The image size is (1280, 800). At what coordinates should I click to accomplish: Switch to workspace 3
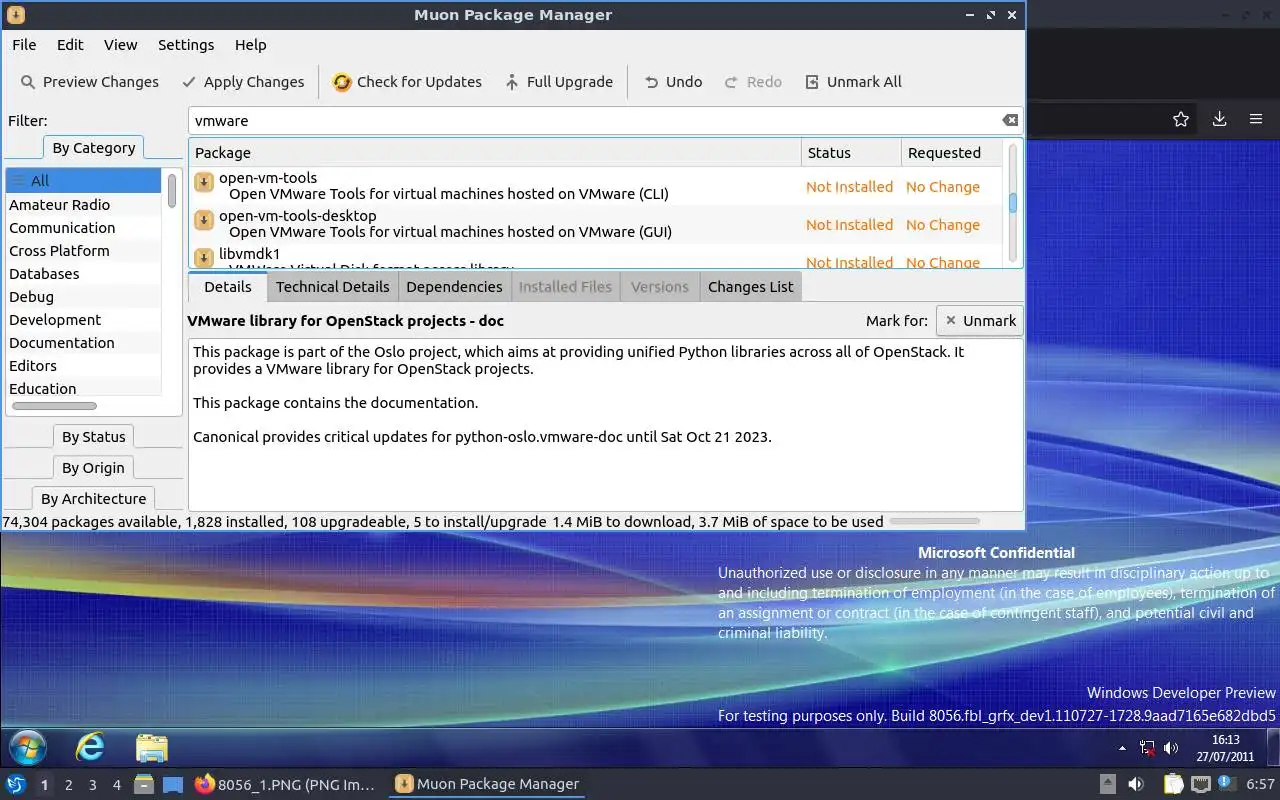click(92, 785)
